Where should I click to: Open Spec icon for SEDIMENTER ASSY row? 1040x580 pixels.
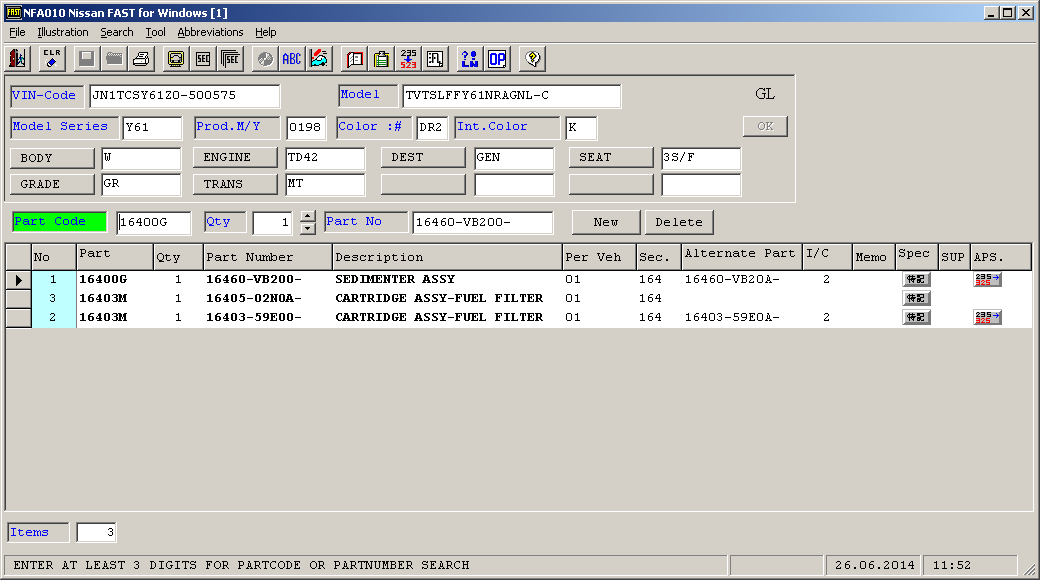pyautogui.click(x=916, y=279)
